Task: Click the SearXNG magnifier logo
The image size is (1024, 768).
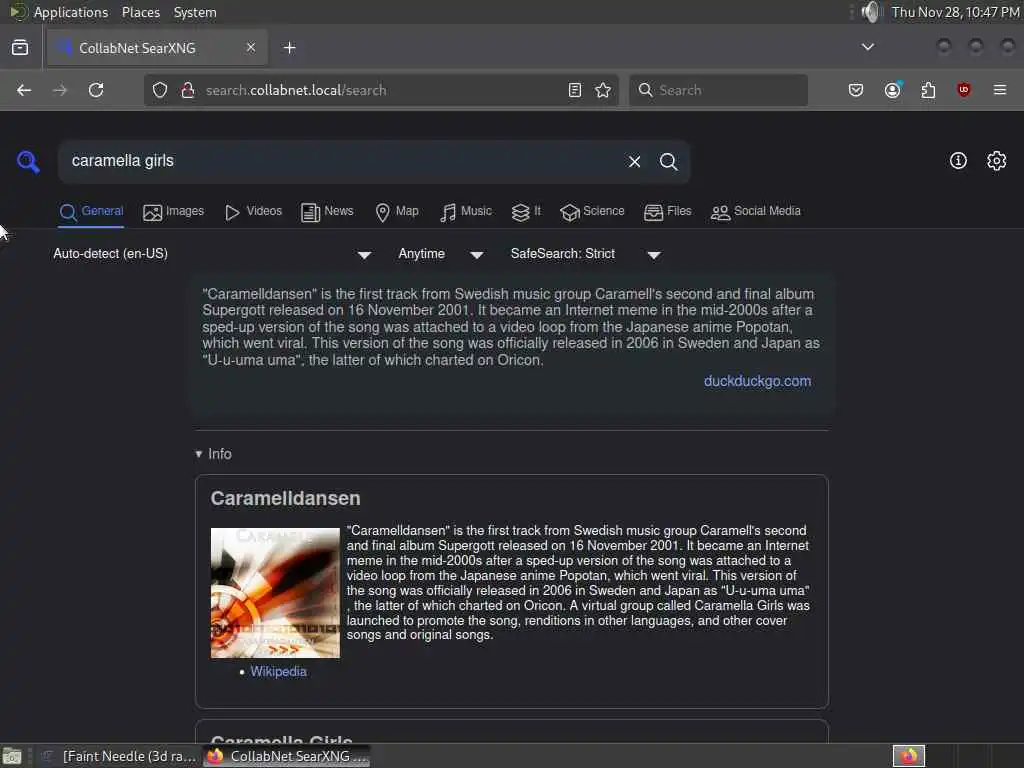Action: pyautogui.click(x=28, y=161)
